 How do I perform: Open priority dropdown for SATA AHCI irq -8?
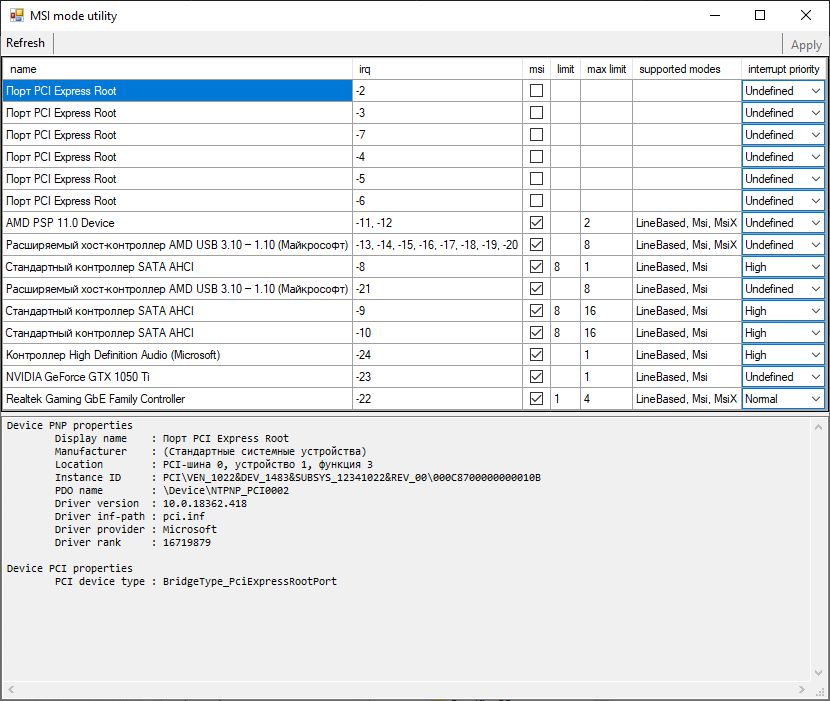783,267
